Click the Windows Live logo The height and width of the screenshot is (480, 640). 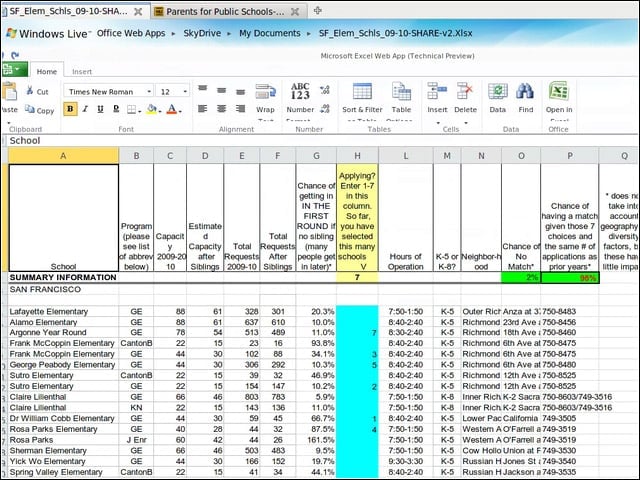tap(48, 33)
